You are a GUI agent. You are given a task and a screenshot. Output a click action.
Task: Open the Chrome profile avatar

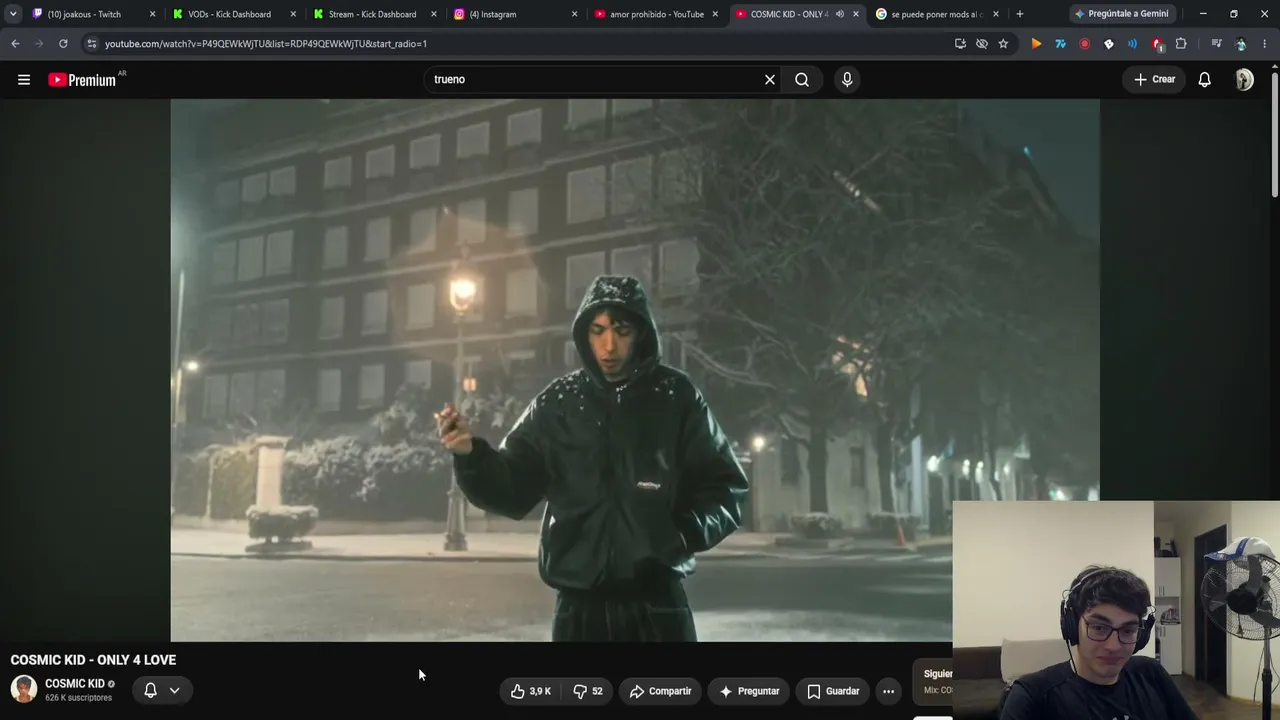tap(1241, 44)
